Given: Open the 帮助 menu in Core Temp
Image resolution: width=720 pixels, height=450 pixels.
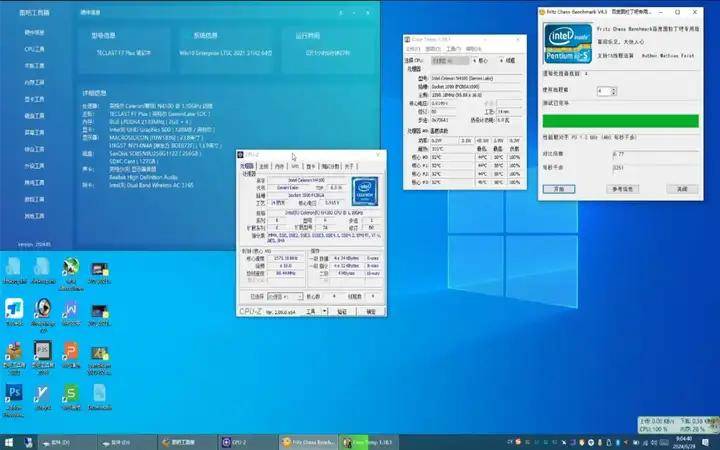Looking at the screenshot, I should coord(473,49).
